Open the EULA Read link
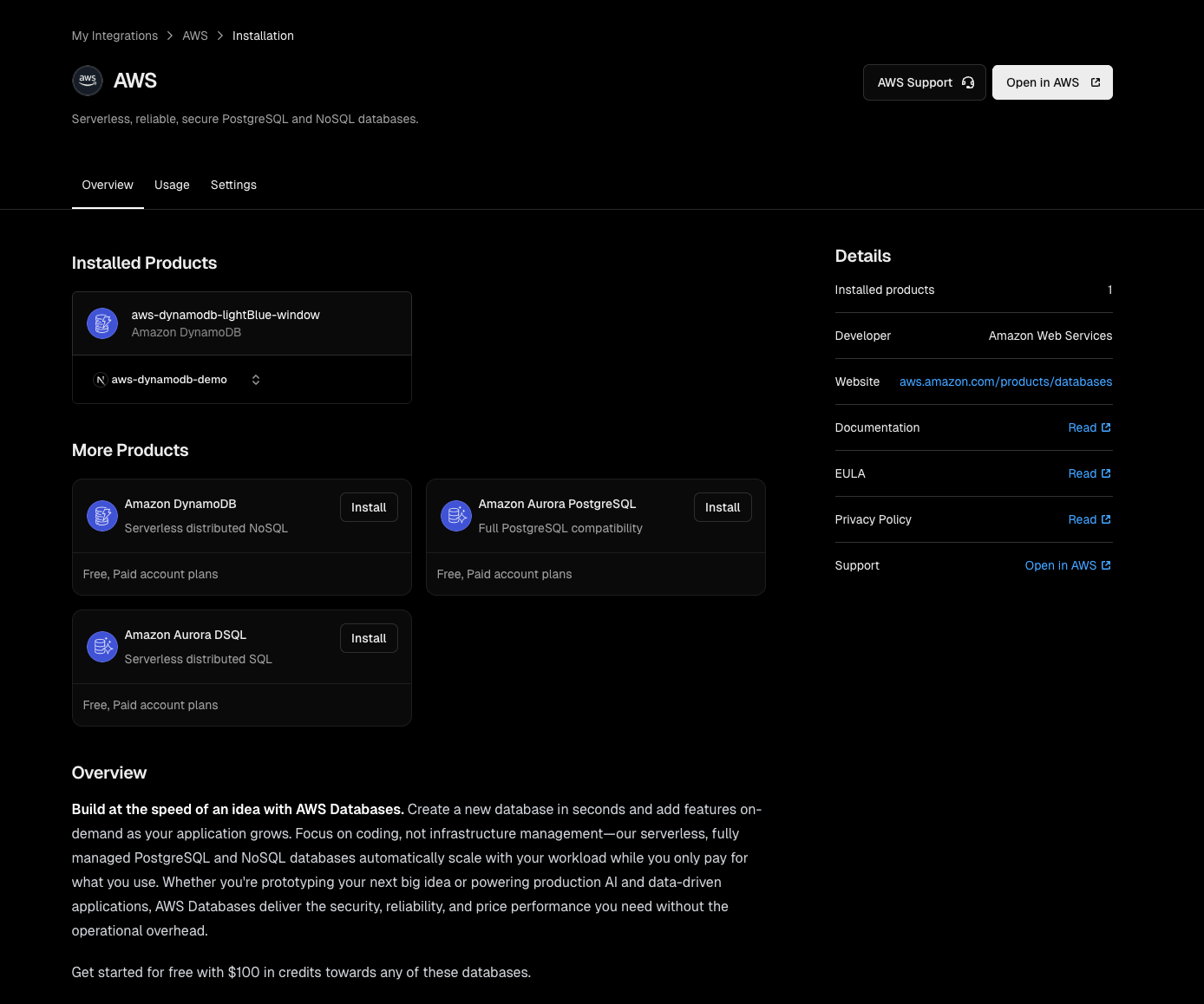 [1089, 473]
